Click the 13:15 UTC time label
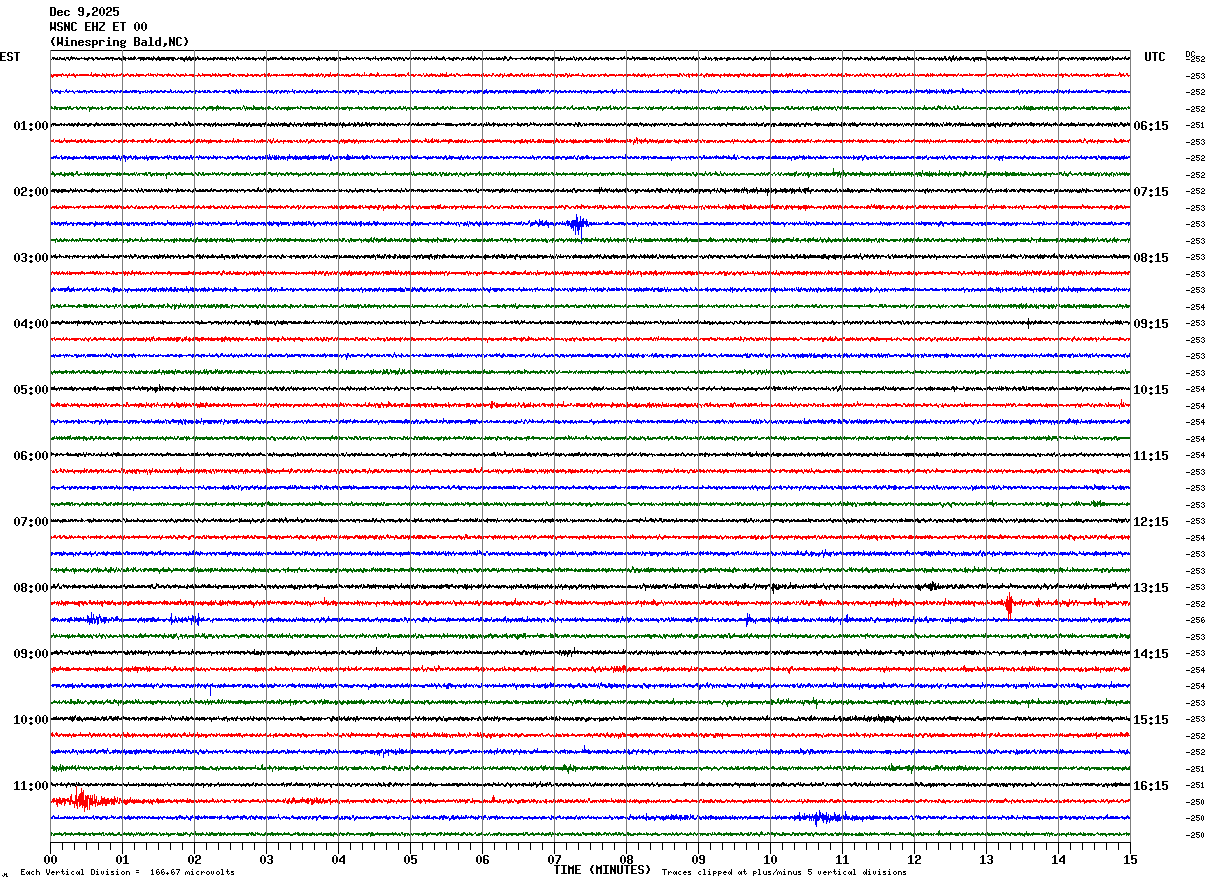The height and width of the screenshot is (886, 1210). [1150, 588]
